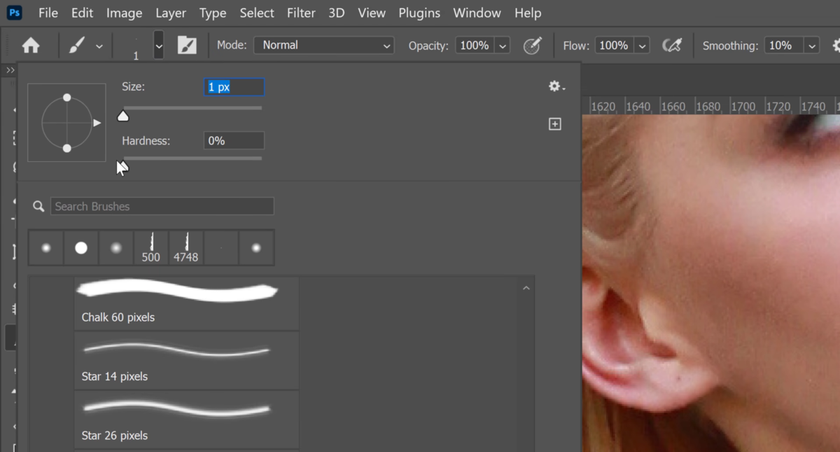840x452 pixels.
Task: Open the Window menu
Action: (x=477, y=13)
